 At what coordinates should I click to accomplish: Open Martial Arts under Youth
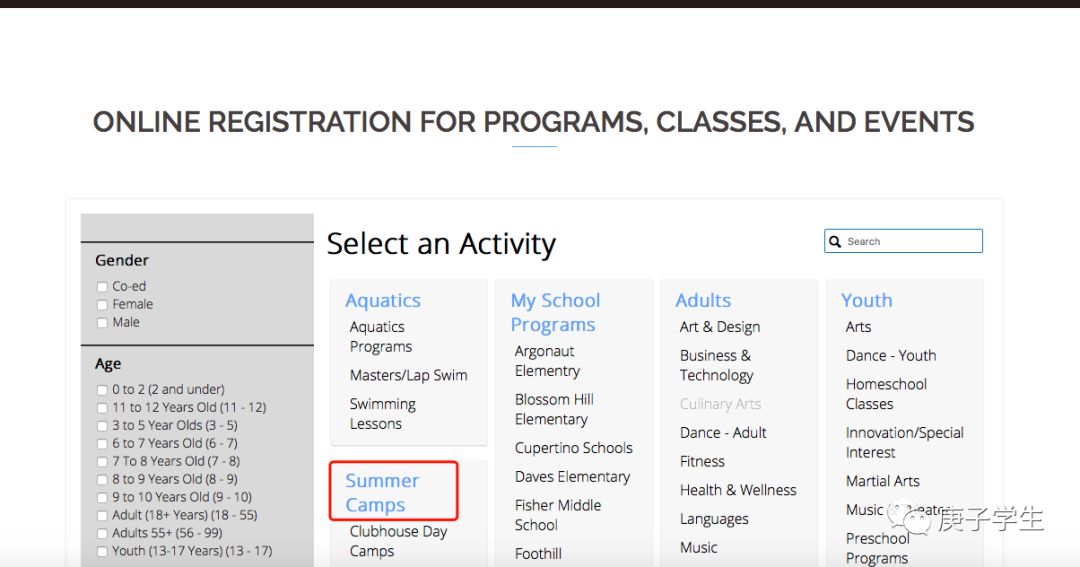point(882,481)
